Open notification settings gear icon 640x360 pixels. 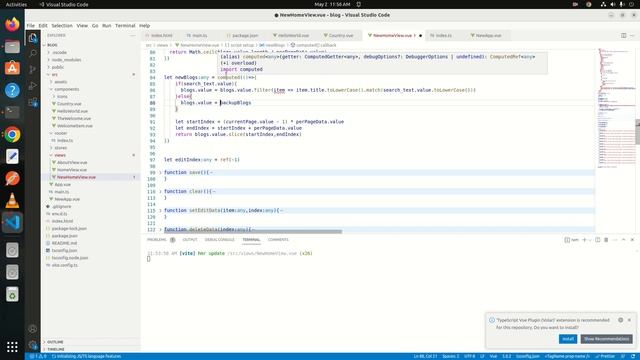pos(620,320)
